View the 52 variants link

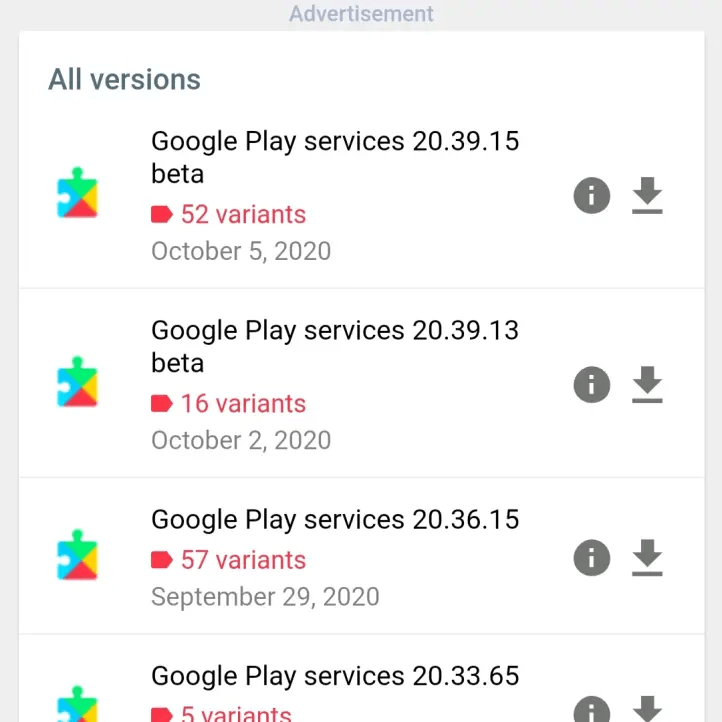[242, 214]
